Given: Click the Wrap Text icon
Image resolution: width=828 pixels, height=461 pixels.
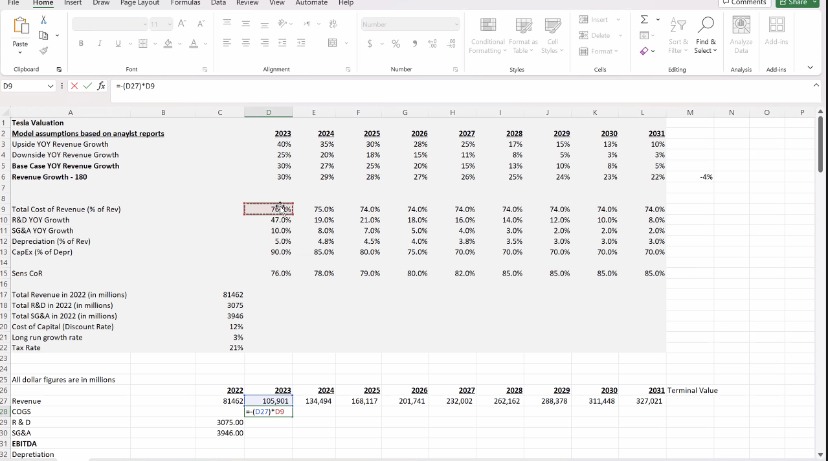Looking at the screenshot, I should (333, 24).
